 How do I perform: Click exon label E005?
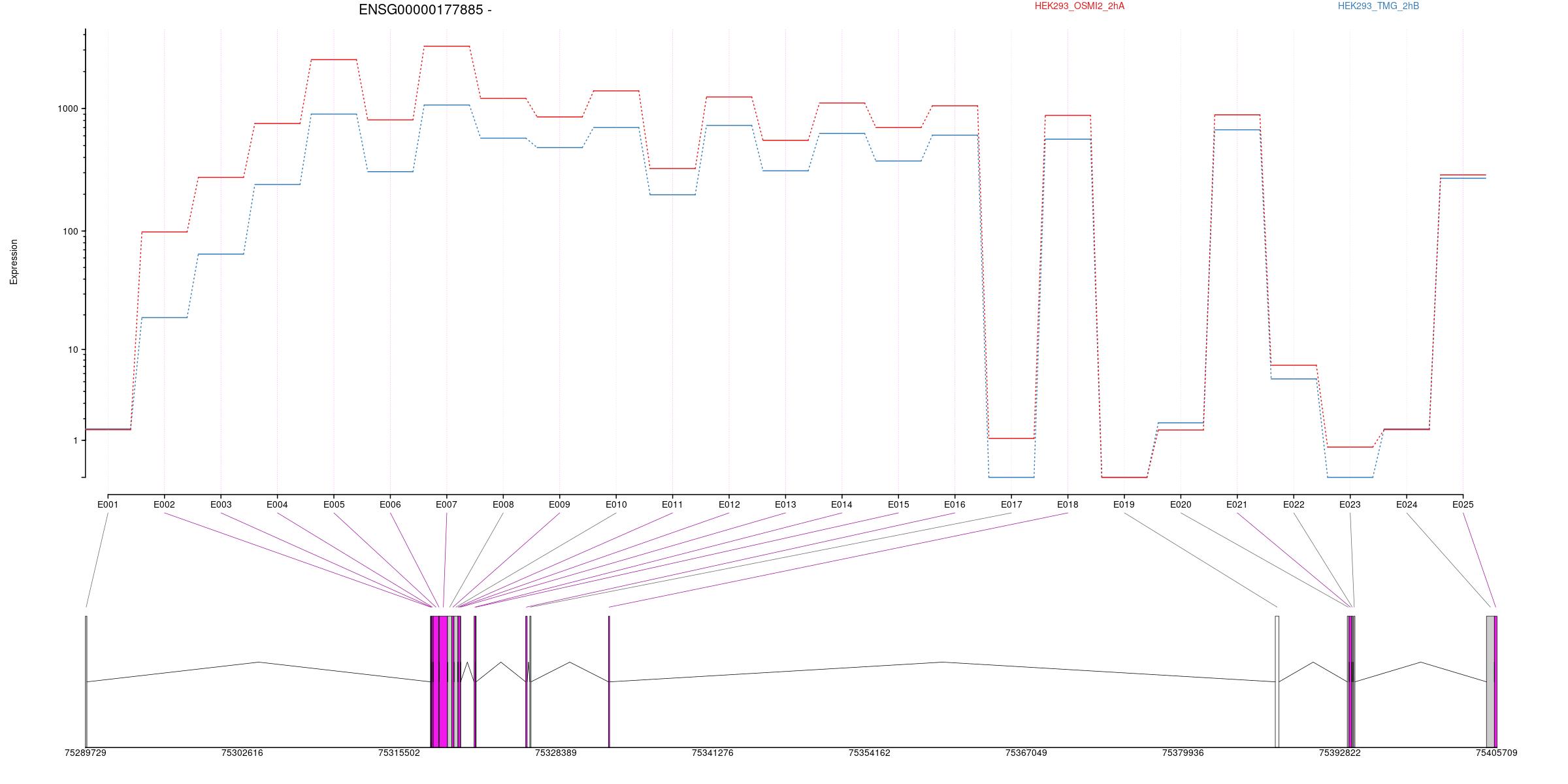click(334, 504)
